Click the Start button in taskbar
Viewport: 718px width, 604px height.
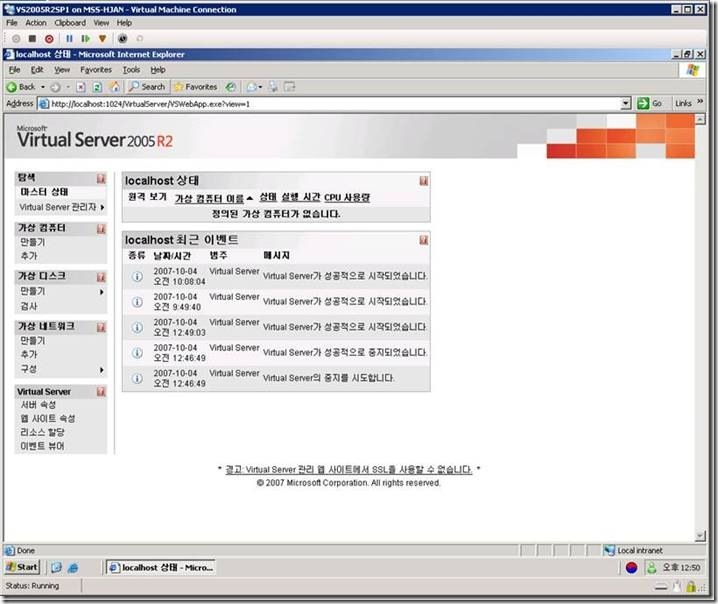tap(22, 567)
